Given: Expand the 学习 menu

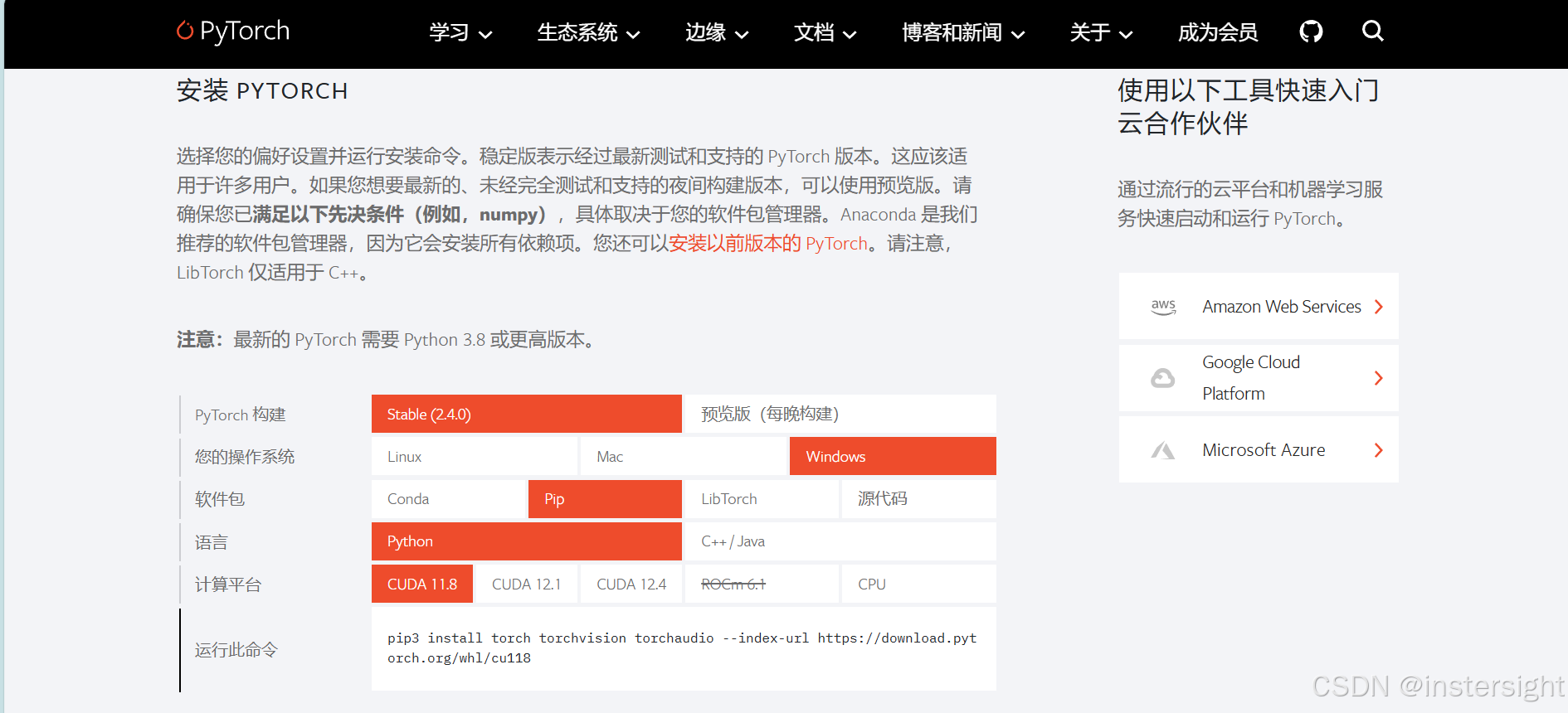Looking at the screenshot, I should [x=460, y=32].
